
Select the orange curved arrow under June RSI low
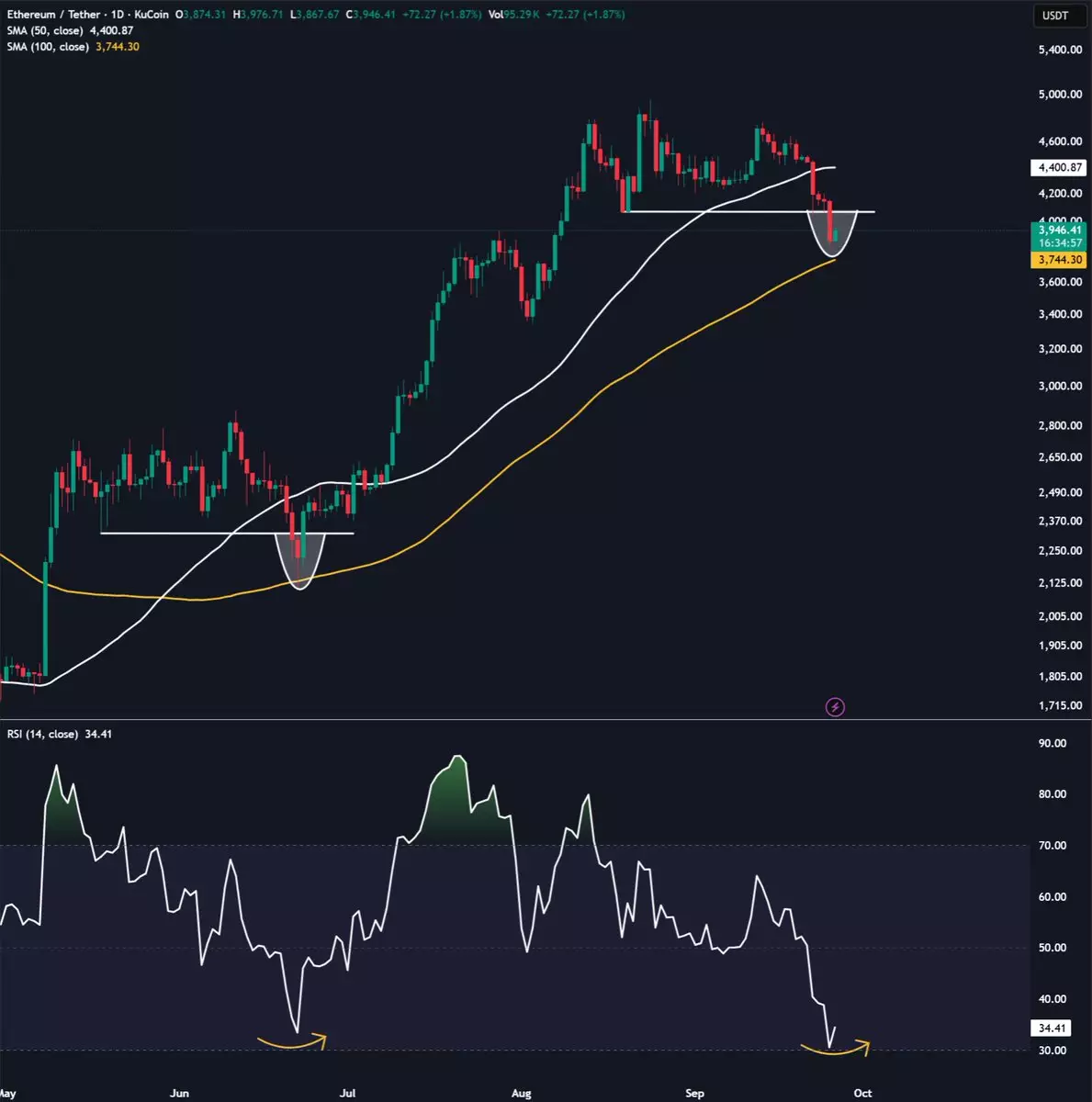(292, 1043)
